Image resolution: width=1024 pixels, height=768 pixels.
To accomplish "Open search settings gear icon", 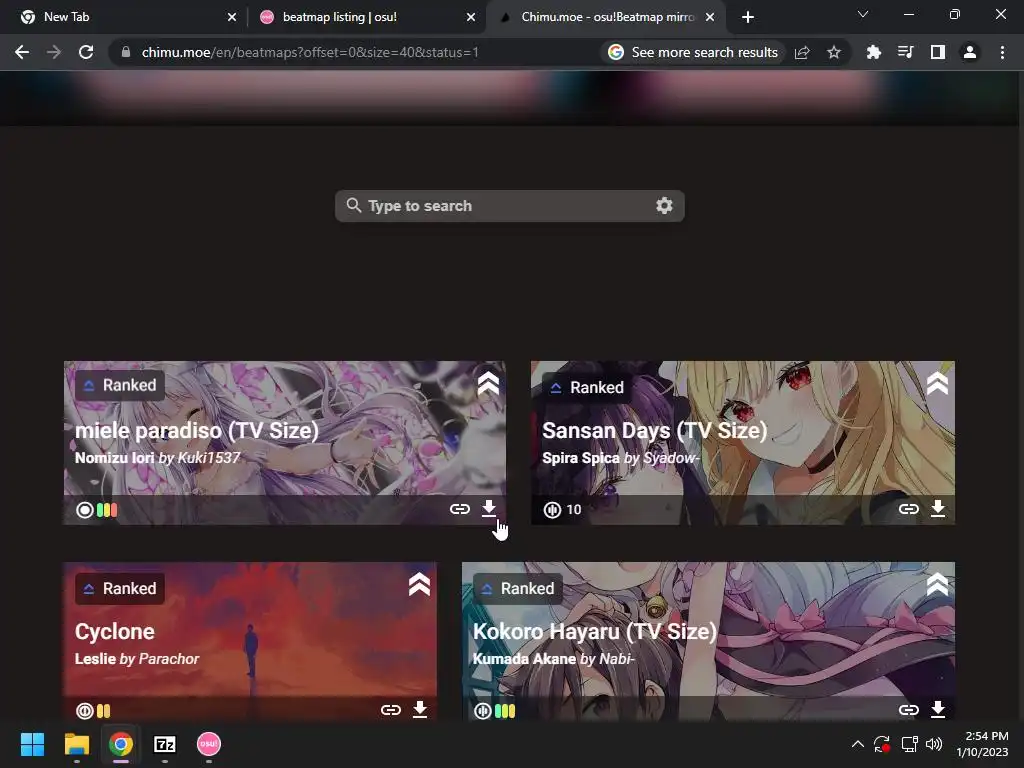I will coord(664,206).
